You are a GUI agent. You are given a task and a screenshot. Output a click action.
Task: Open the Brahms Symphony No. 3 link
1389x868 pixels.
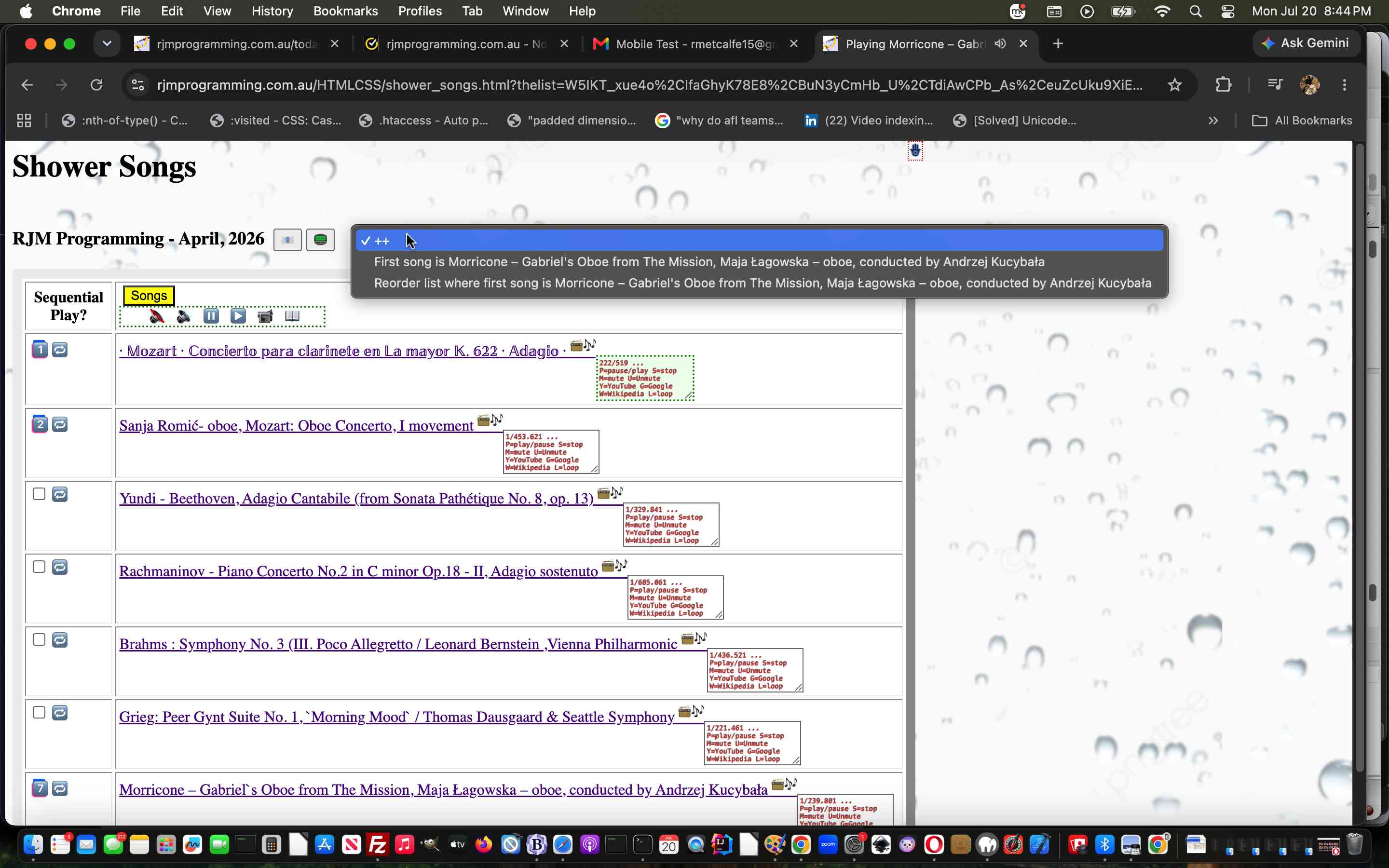pos(398,644)
